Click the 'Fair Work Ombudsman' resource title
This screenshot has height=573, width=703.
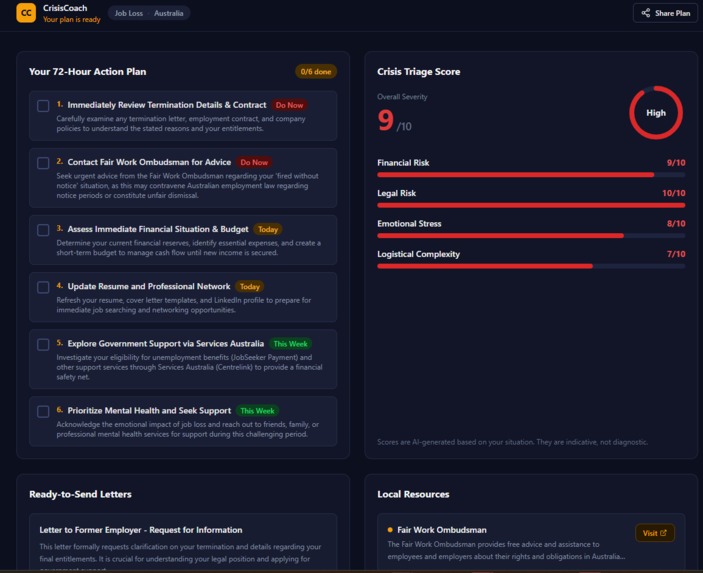(x=442, y=530)
